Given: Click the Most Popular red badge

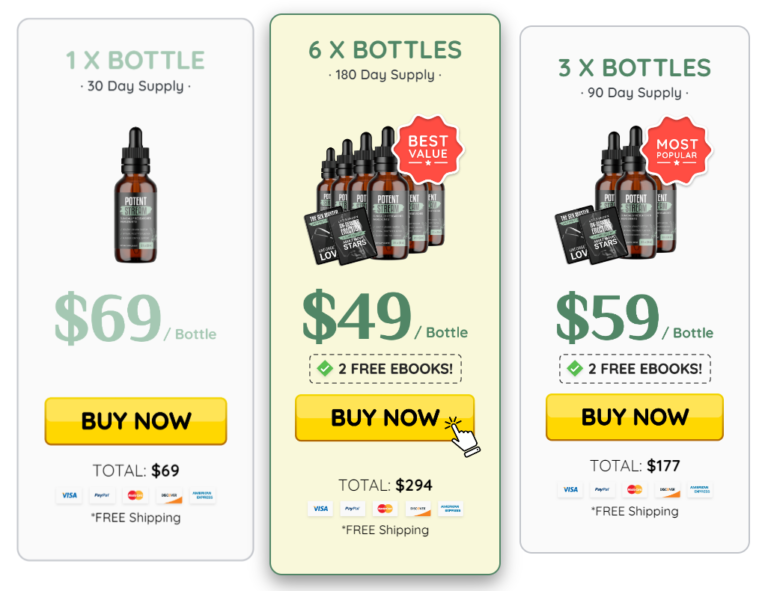Looking at the screenshot, I should 676,150.
